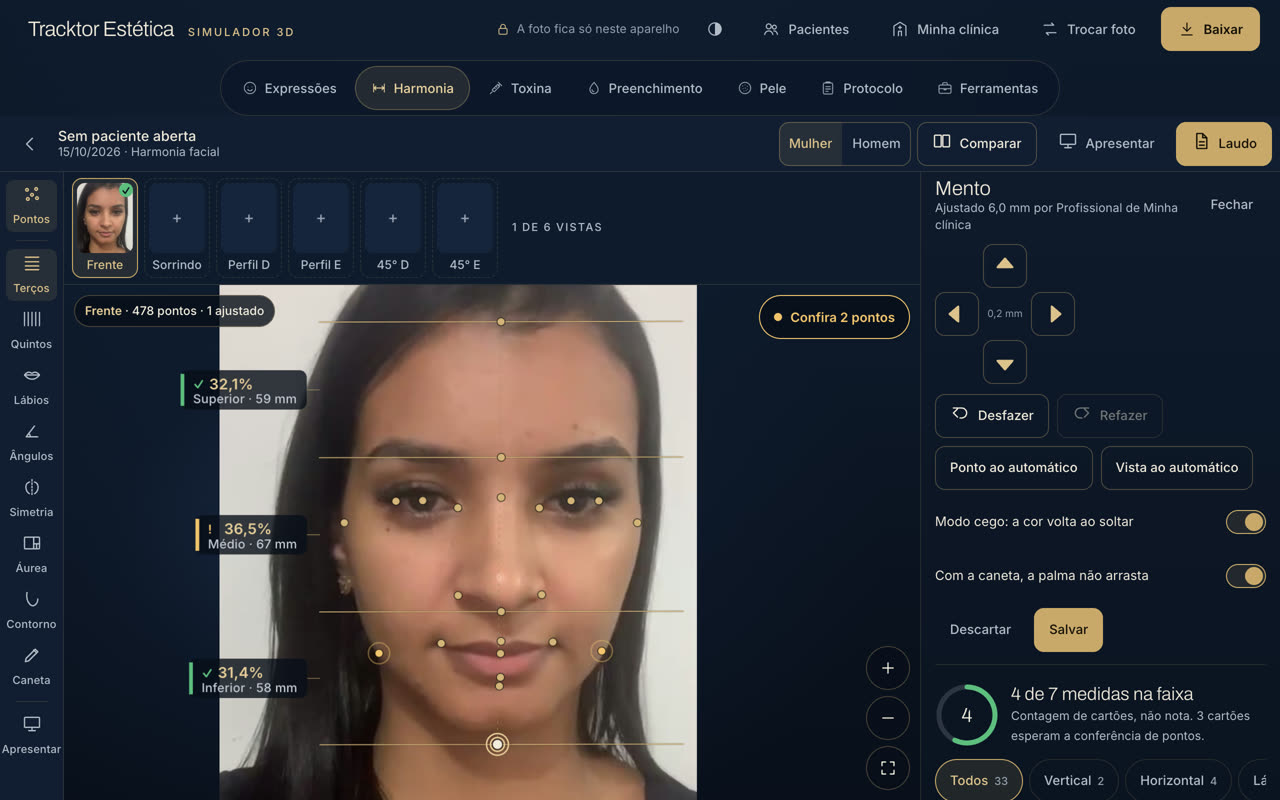Click the Baixar download button
1280x800 pixels.
pos(1210,29)
